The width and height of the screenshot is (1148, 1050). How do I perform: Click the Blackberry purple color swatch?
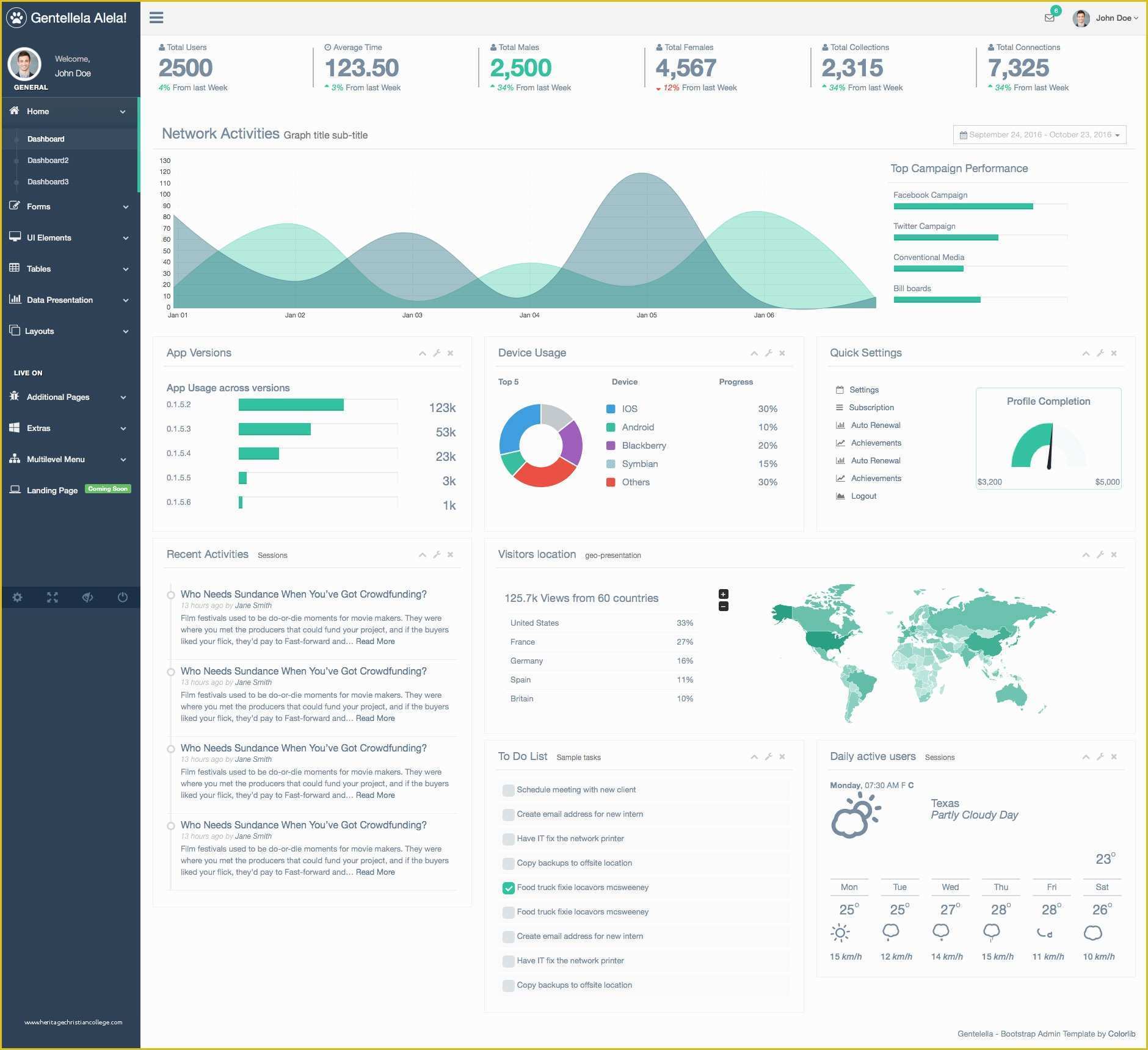pyautogui.click(x=611, y=446)
